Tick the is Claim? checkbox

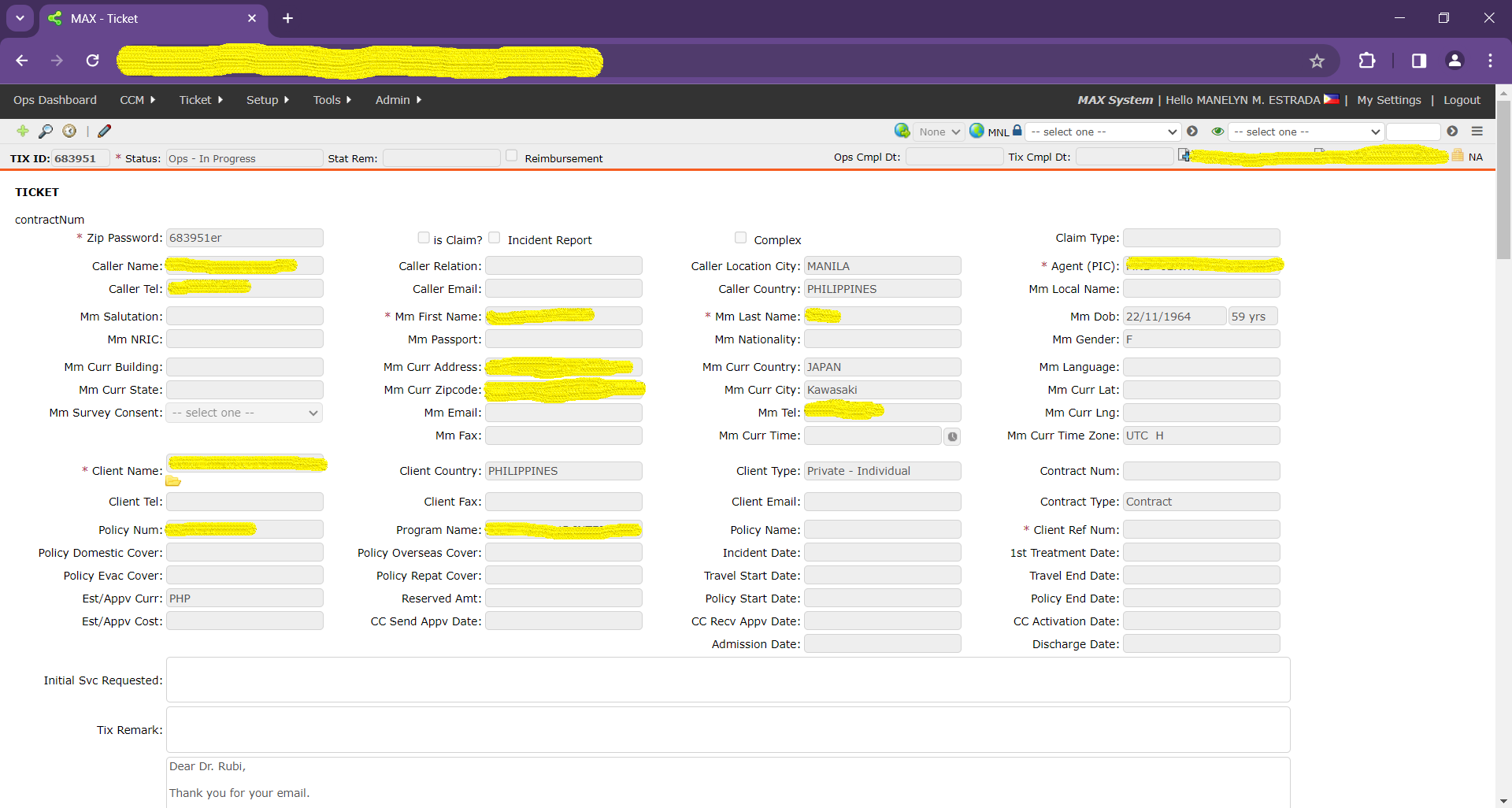click(424, 238)
